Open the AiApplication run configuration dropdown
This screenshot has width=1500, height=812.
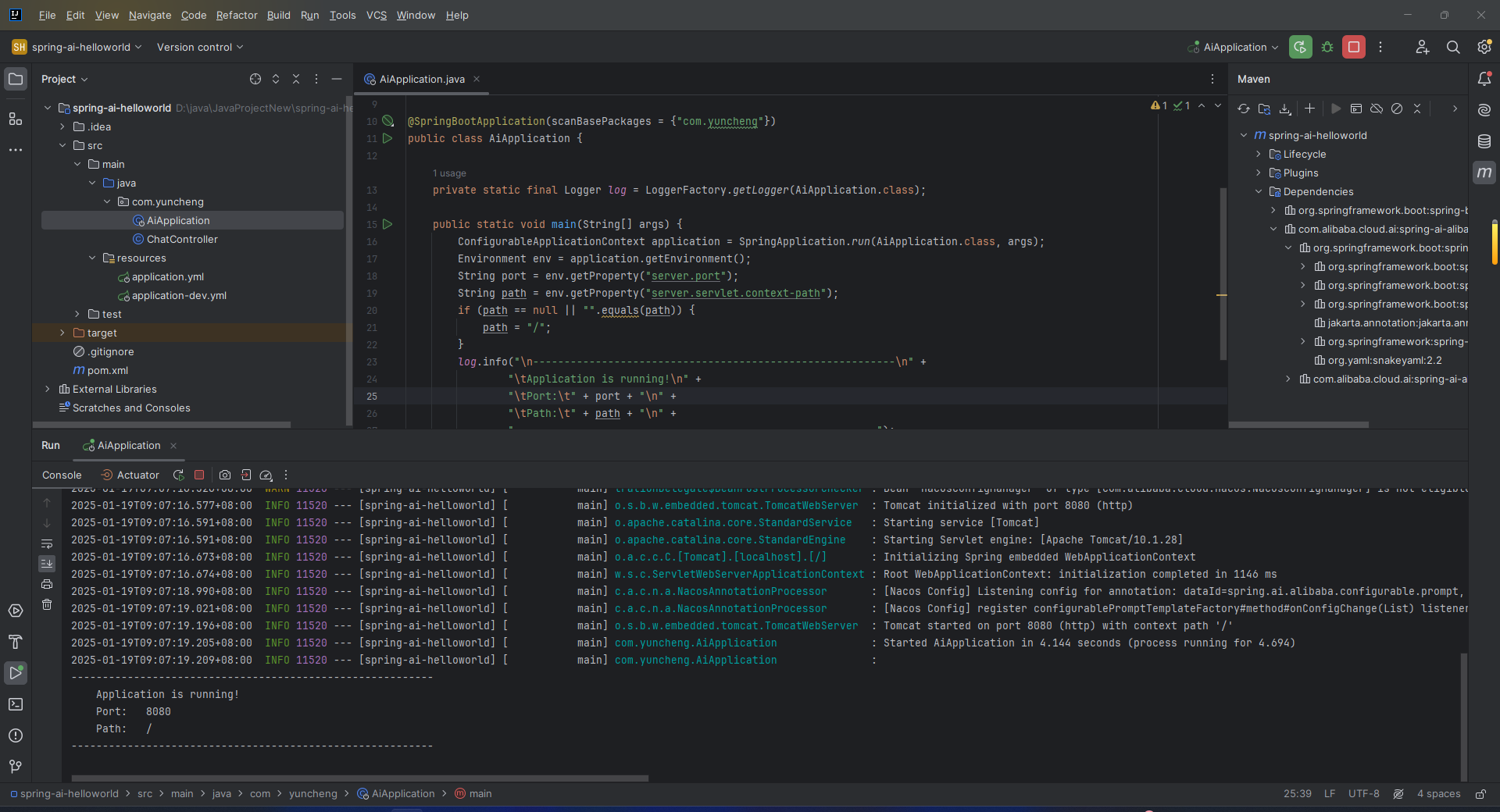(x=1234, y=47)
